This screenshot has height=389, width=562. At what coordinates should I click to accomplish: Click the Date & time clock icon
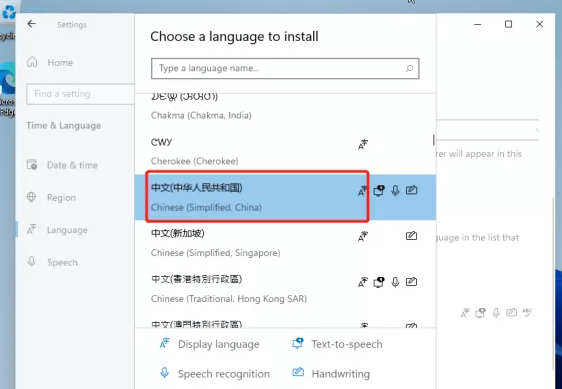point(32,165)
